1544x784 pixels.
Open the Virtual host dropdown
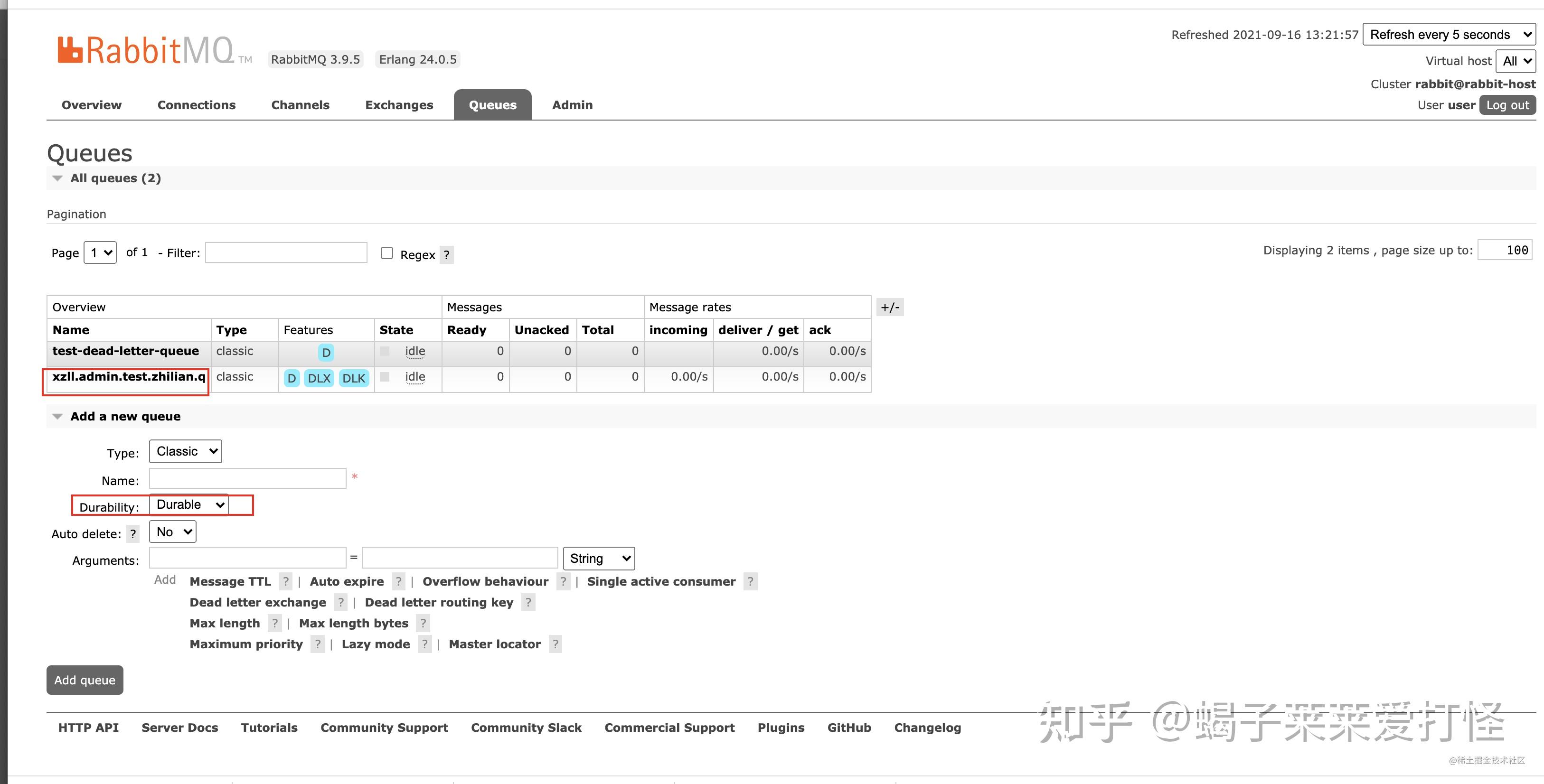[1515, 61]
